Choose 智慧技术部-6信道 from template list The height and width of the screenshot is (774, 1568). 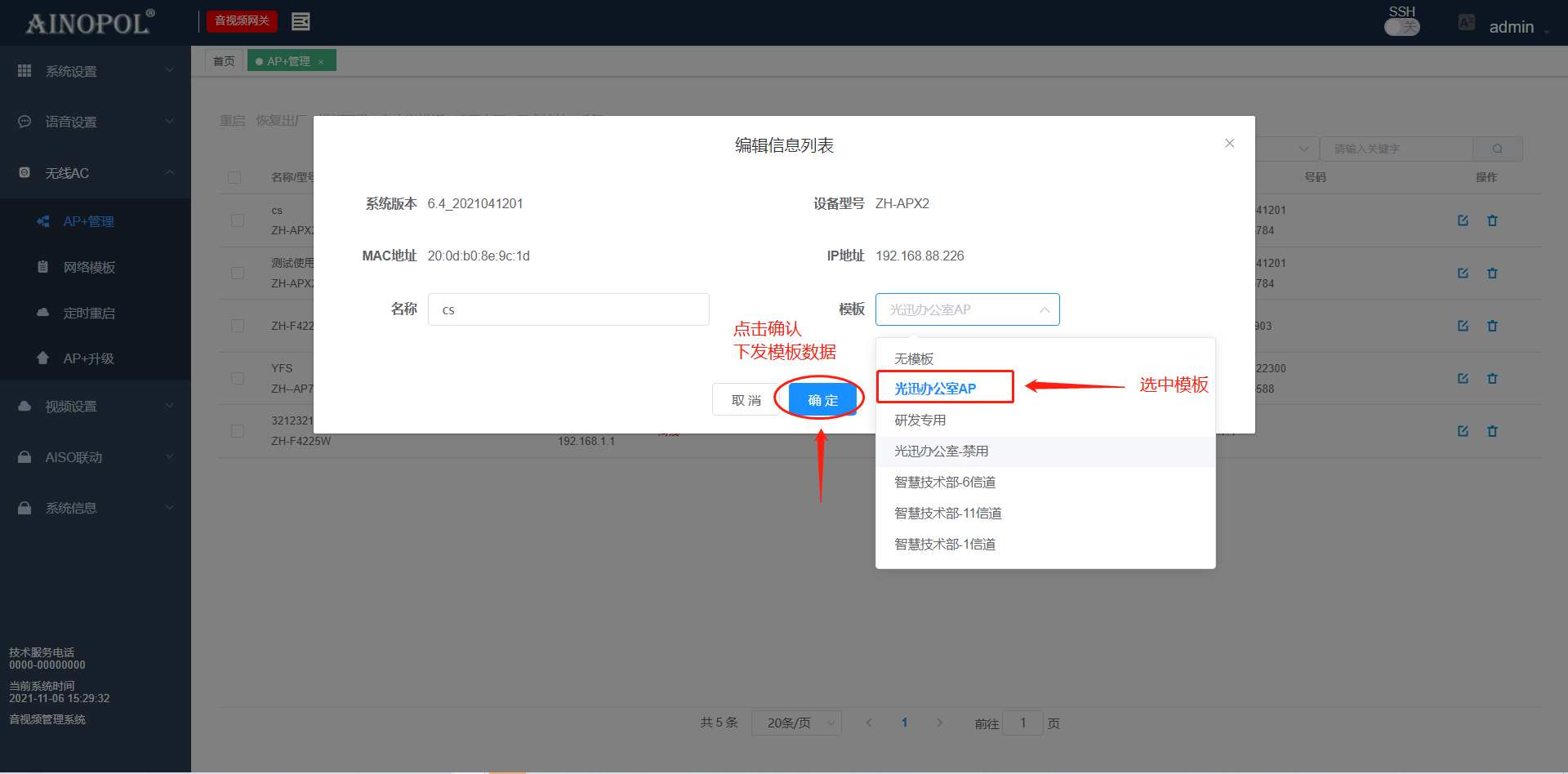pyautogui.click(x=945, y=483)
